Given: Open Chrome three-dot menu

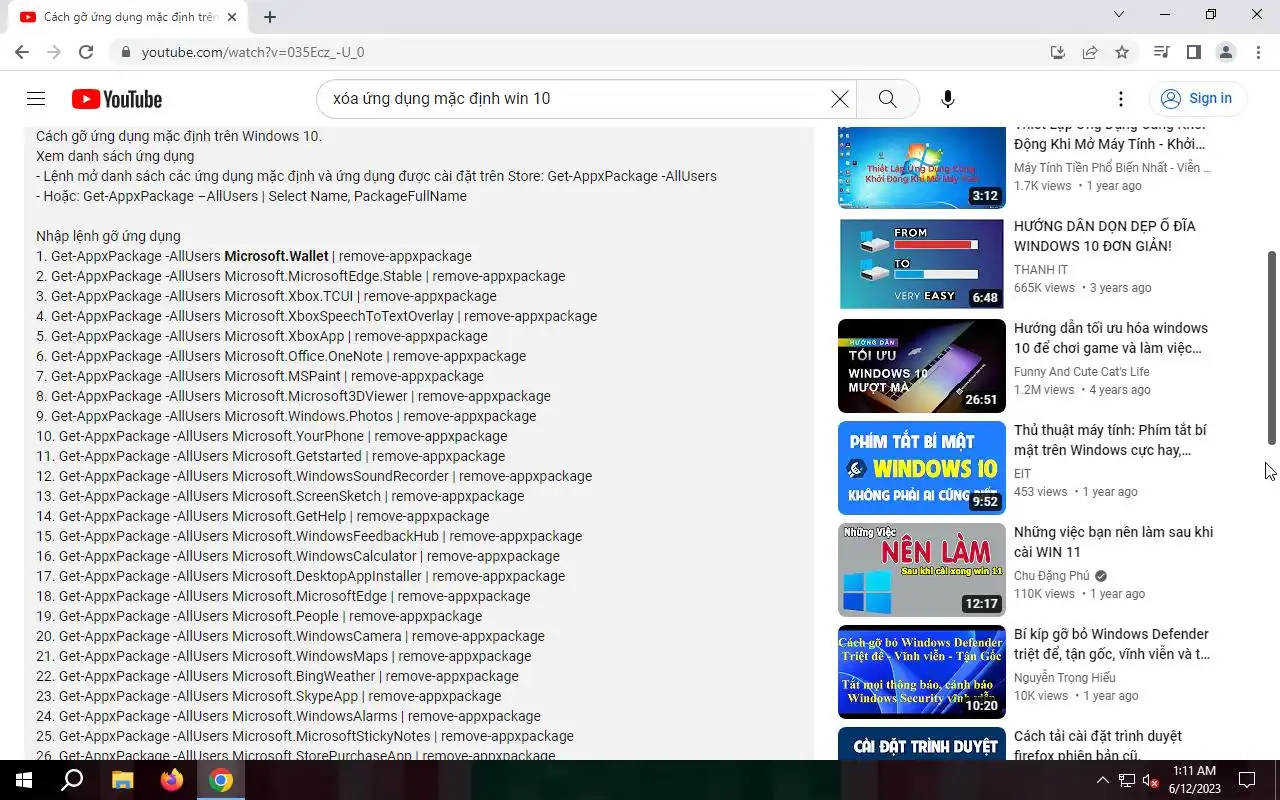Looking at the screenshot, I should [1257, 52].
